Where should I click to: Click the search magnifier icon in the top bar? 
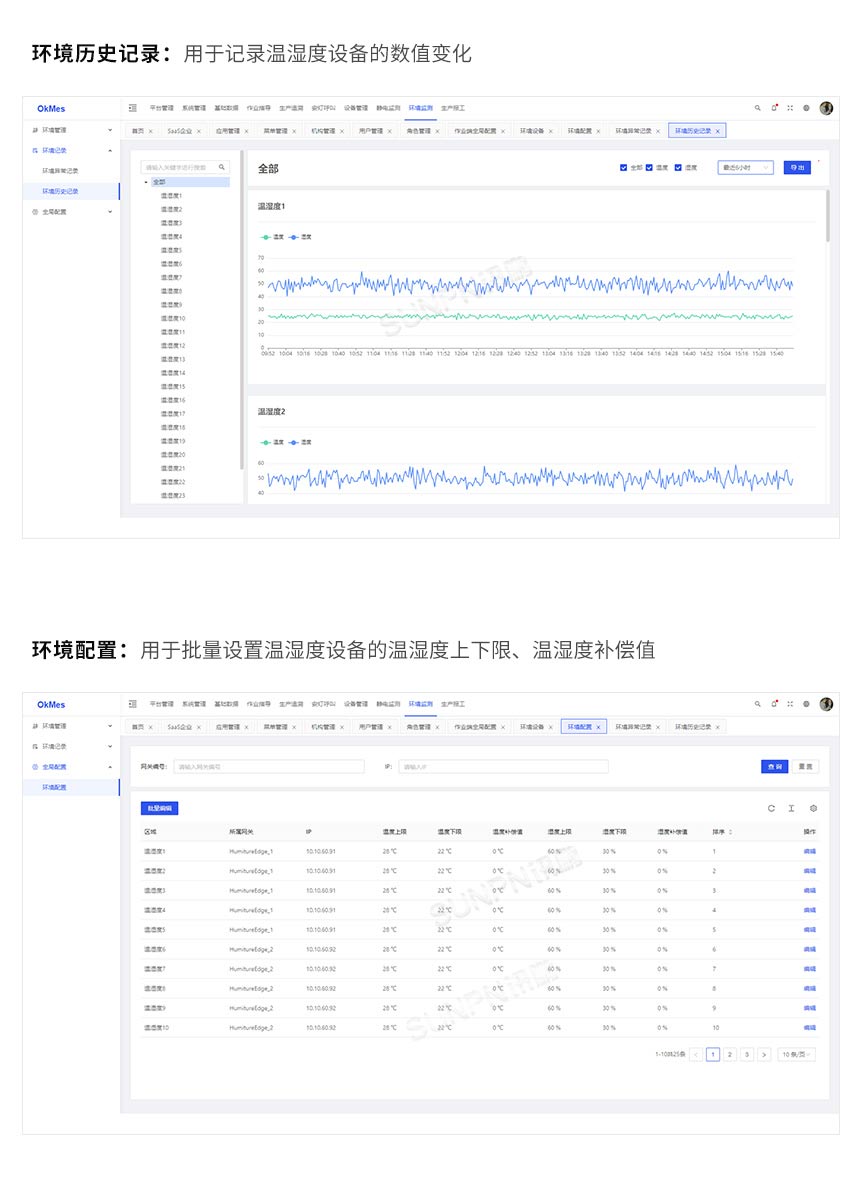(758, 108)
